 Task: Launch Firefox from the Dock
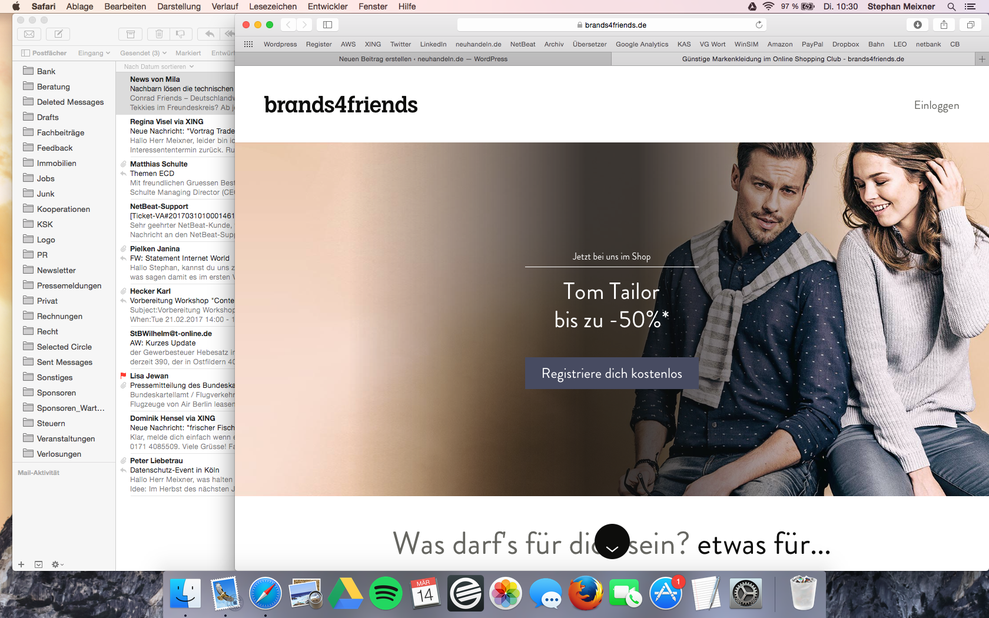click(585, 593)
